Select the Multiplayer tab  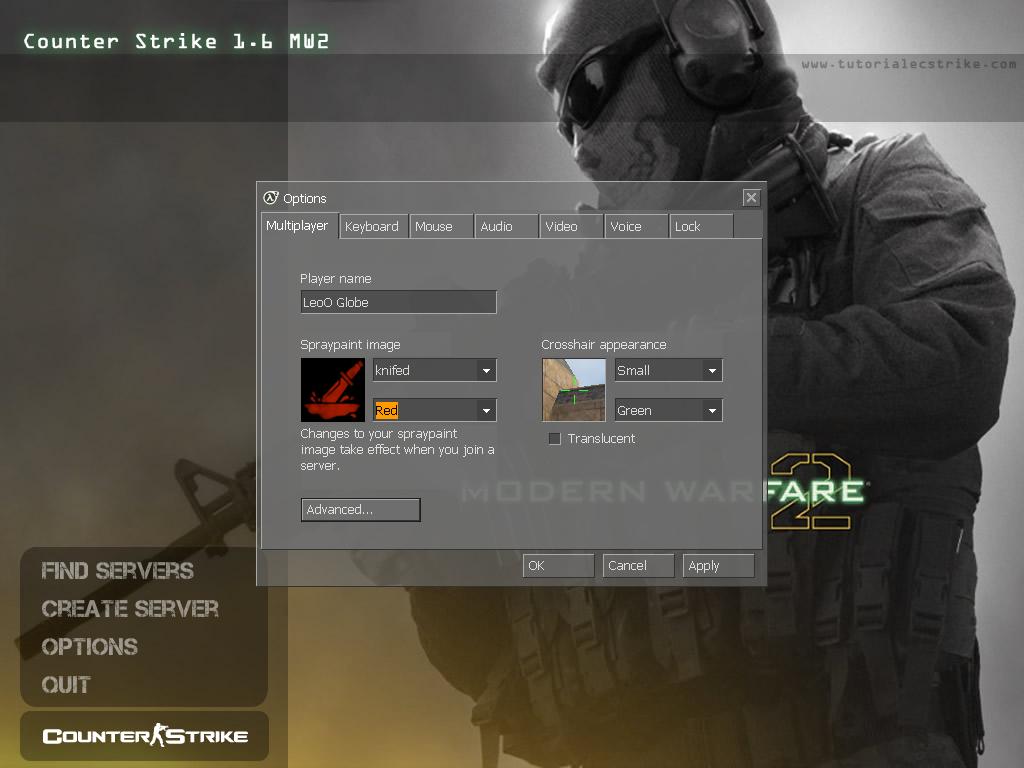(x=300, y=226)
